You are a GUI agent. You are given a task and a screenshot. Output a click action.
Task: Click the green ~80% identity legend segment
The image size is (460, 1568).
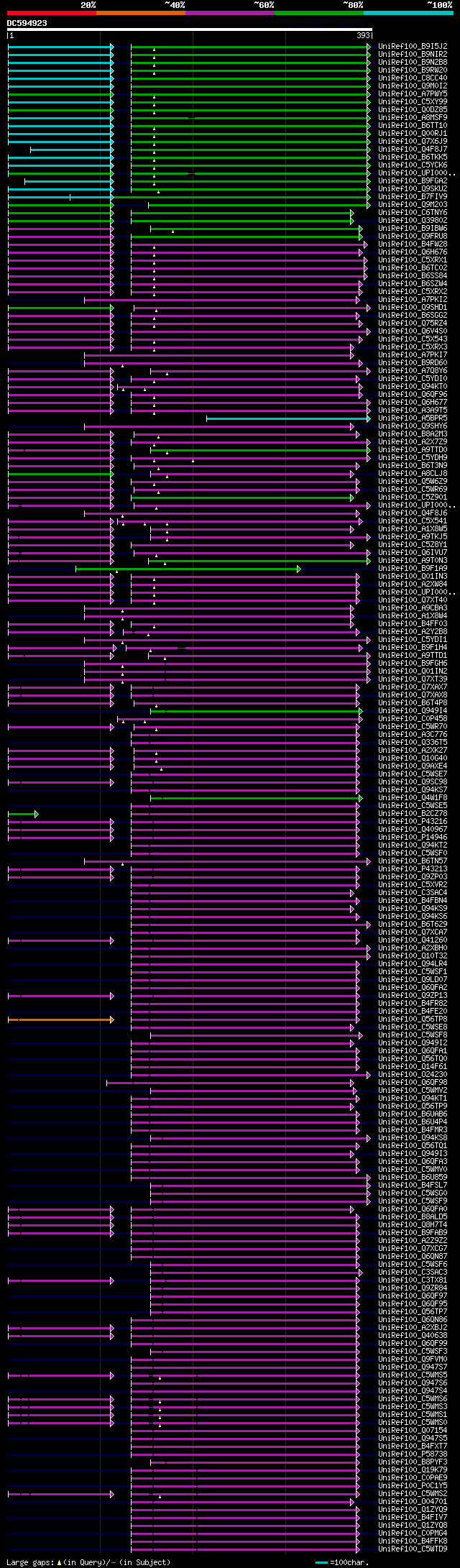click(319, 13)
